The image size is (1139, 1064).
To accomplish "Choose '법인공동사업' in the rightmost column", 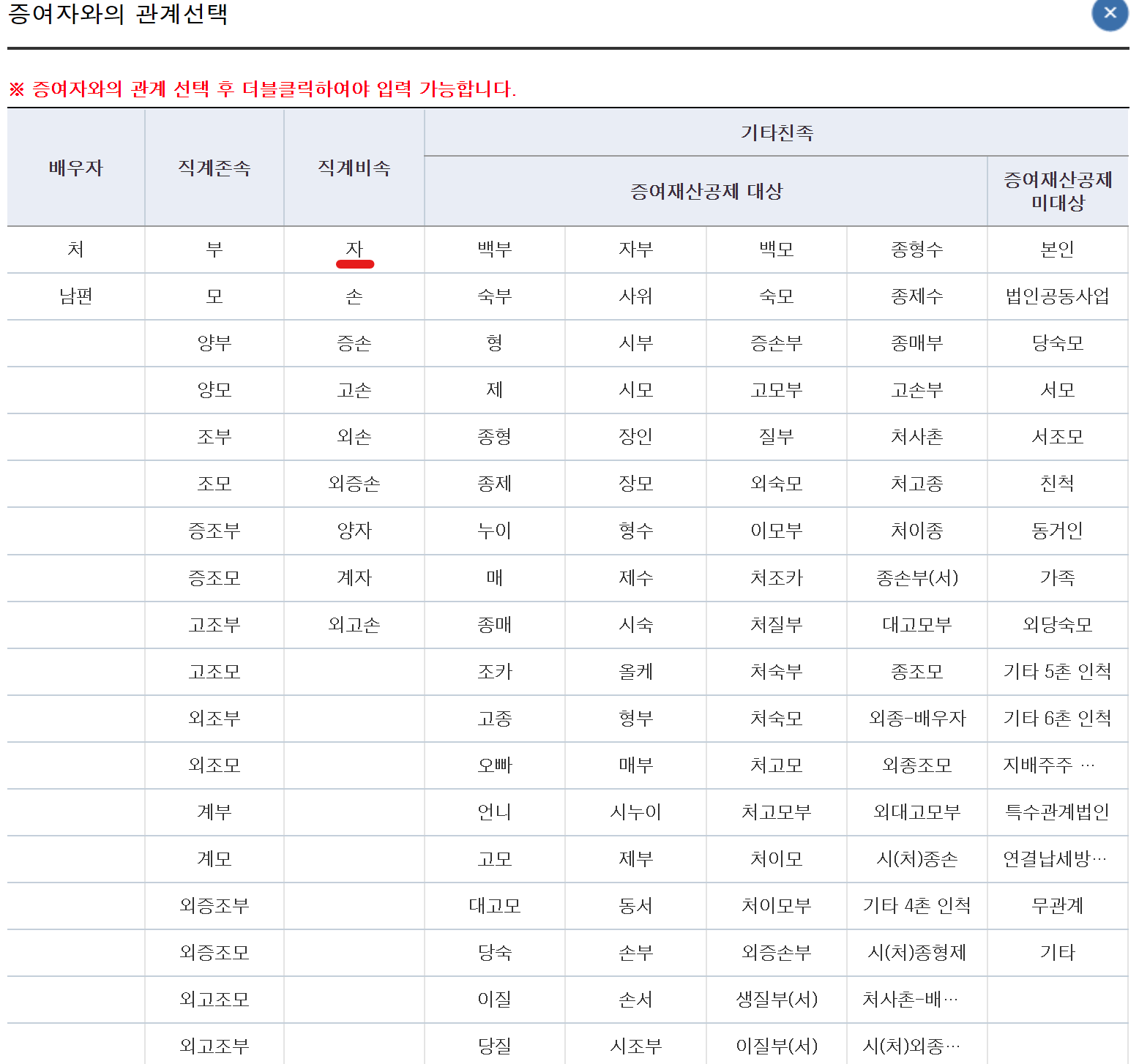I will coord(1057,296).
